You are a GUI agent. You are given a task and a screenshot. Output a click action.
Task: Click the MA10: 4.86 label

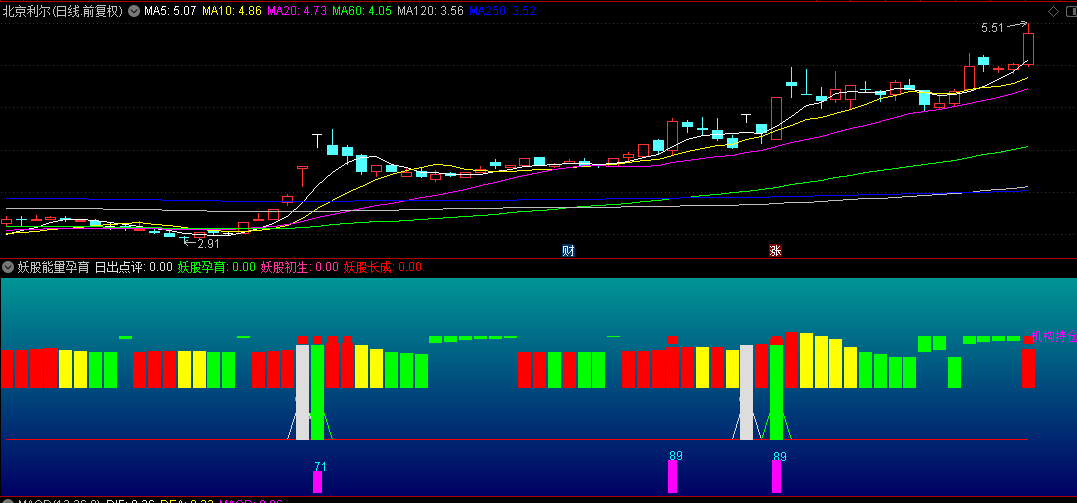pos(231,11)
